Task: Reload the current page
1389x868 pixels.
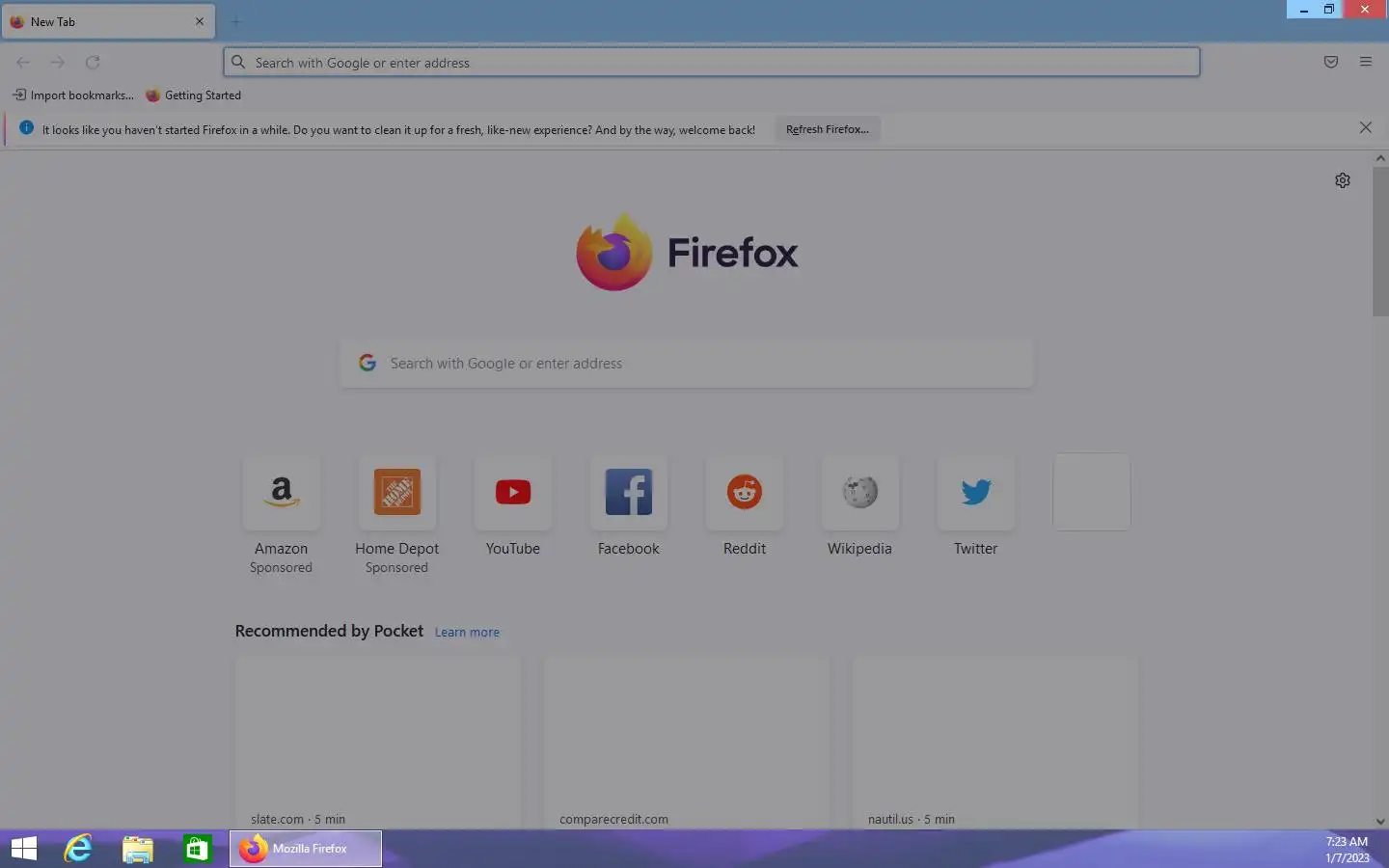Action: point(93,63)
